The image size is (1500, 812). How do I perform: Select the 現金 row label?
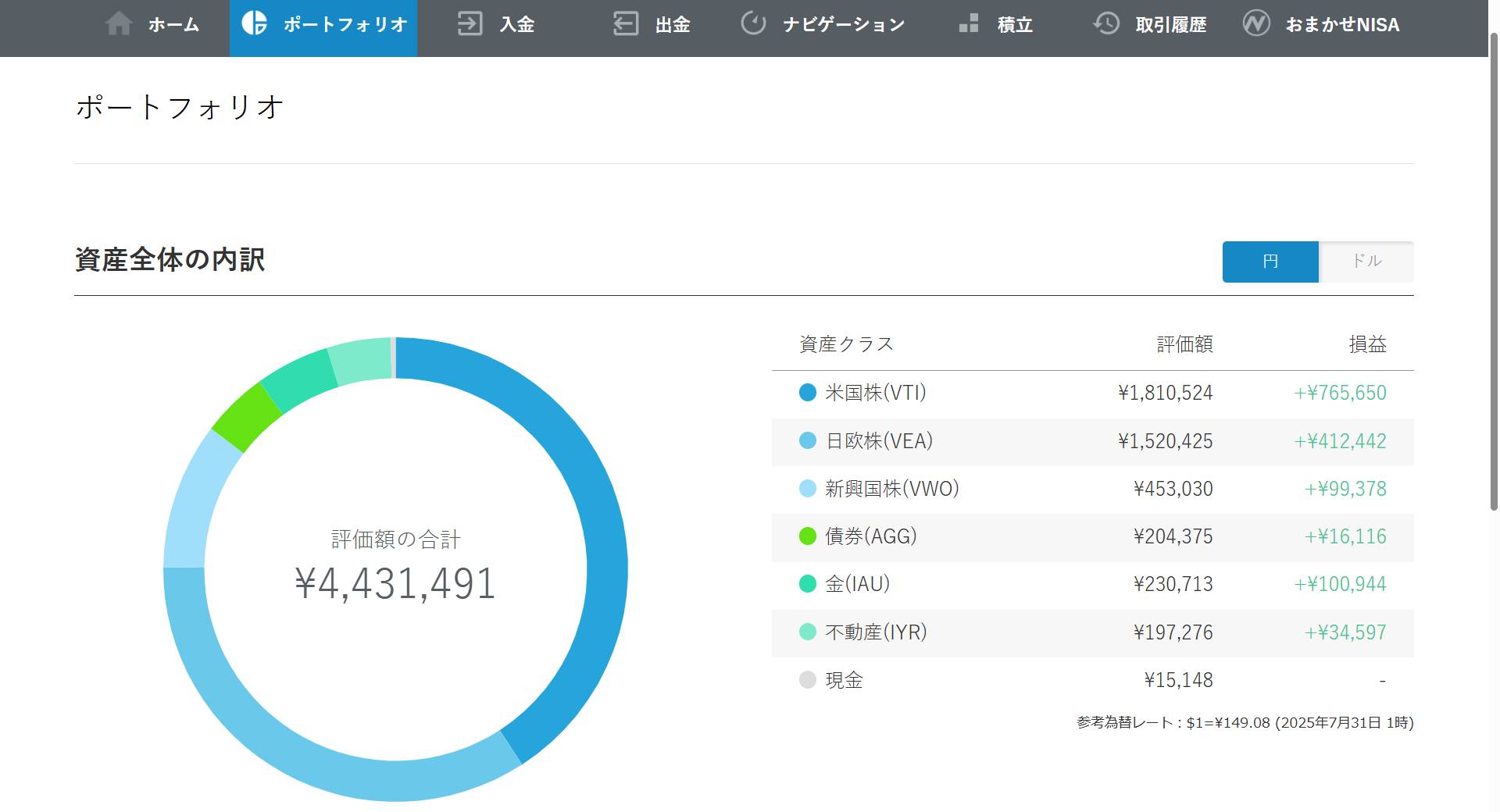[x=844, y=680]
